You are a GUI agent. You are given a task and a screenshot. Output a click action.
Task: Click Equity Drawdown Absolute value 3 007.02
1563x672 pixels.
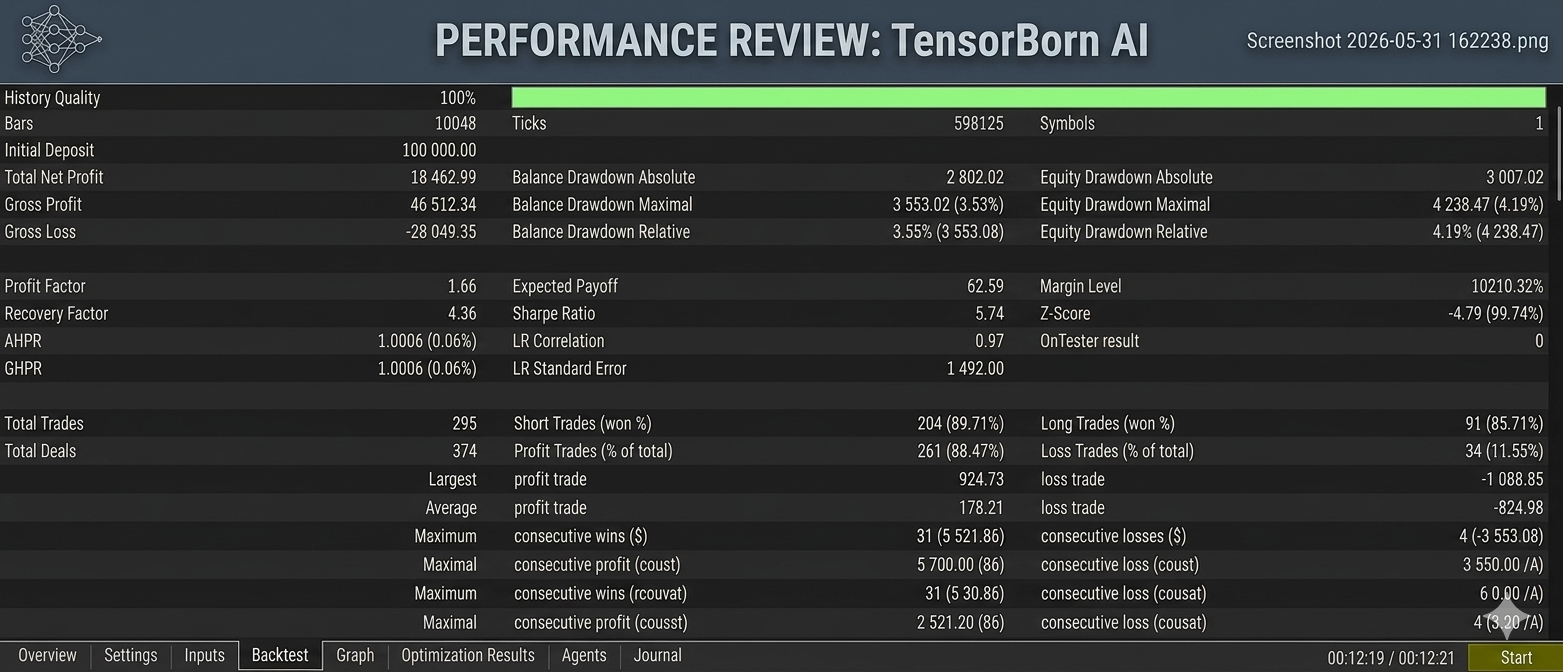point(1514,177)
